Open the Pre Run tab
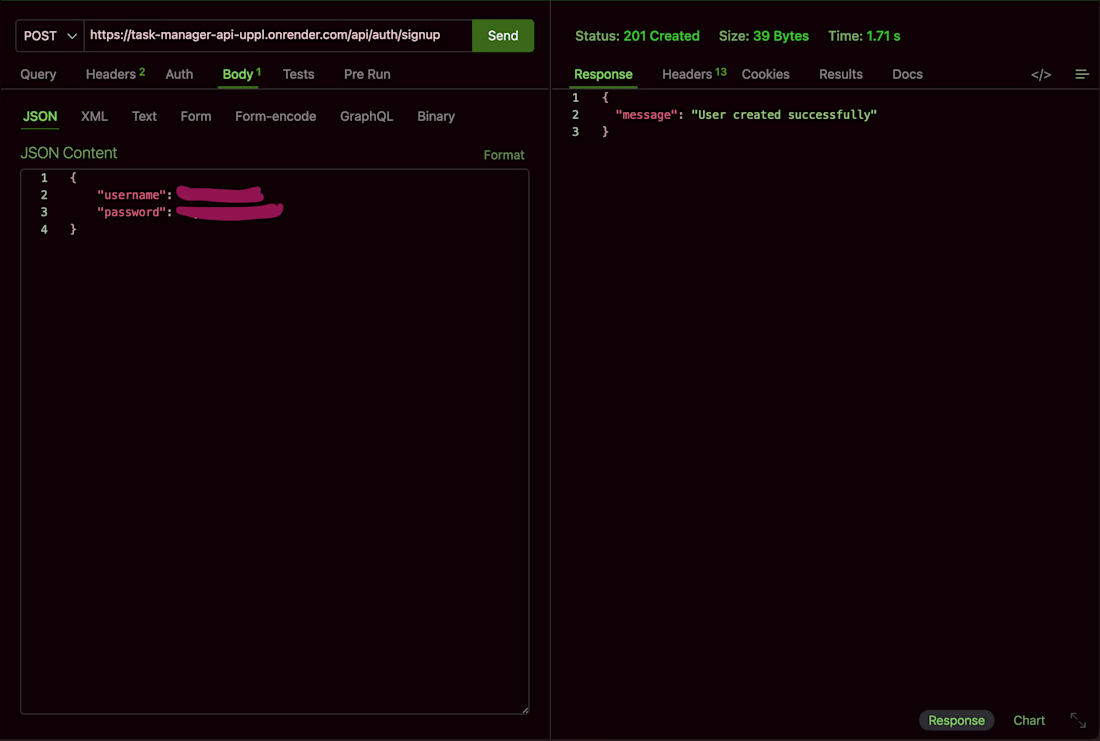The width and height of the screenshot is (1100, 741). click(x=367, y=74)
